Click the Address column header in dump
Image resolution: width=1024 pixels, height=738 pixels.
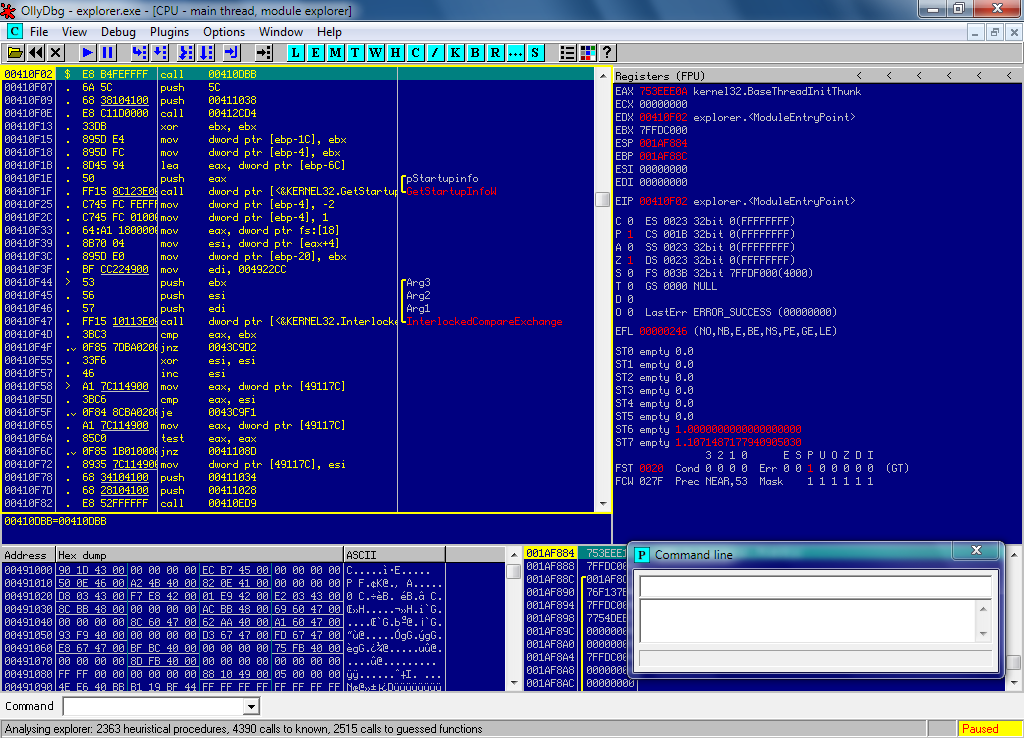pos(28,555)
